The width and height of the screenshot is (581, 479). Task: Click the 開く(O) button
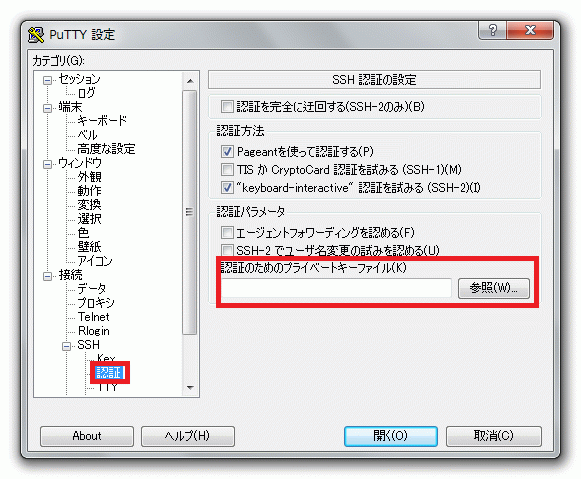(x=391, y=436)
